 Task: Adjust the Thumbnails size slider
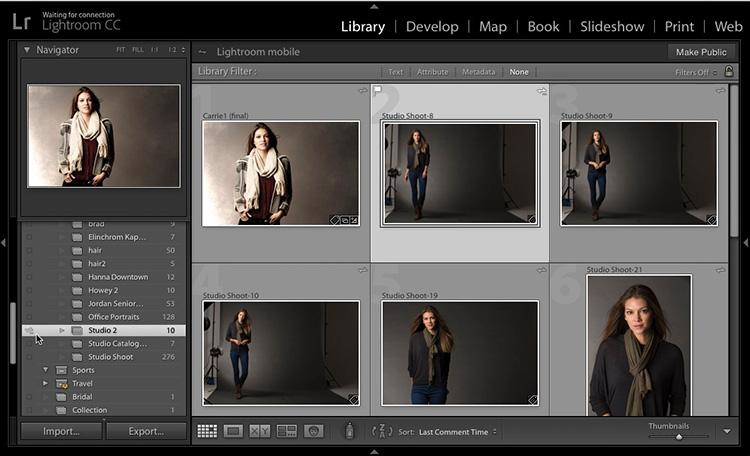(679, 436)
